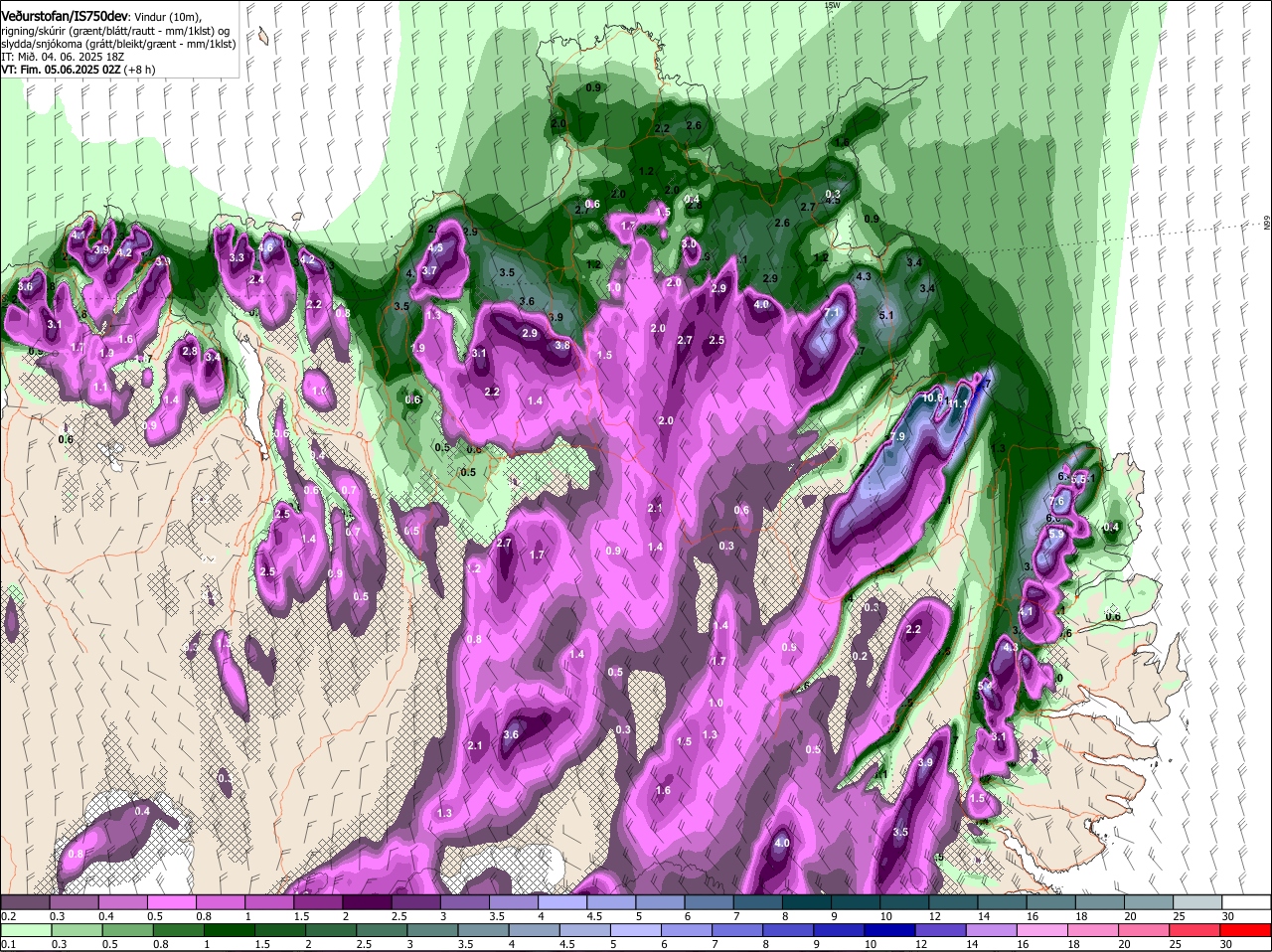Click the 15W longitude label at top

tap(832, 5)
